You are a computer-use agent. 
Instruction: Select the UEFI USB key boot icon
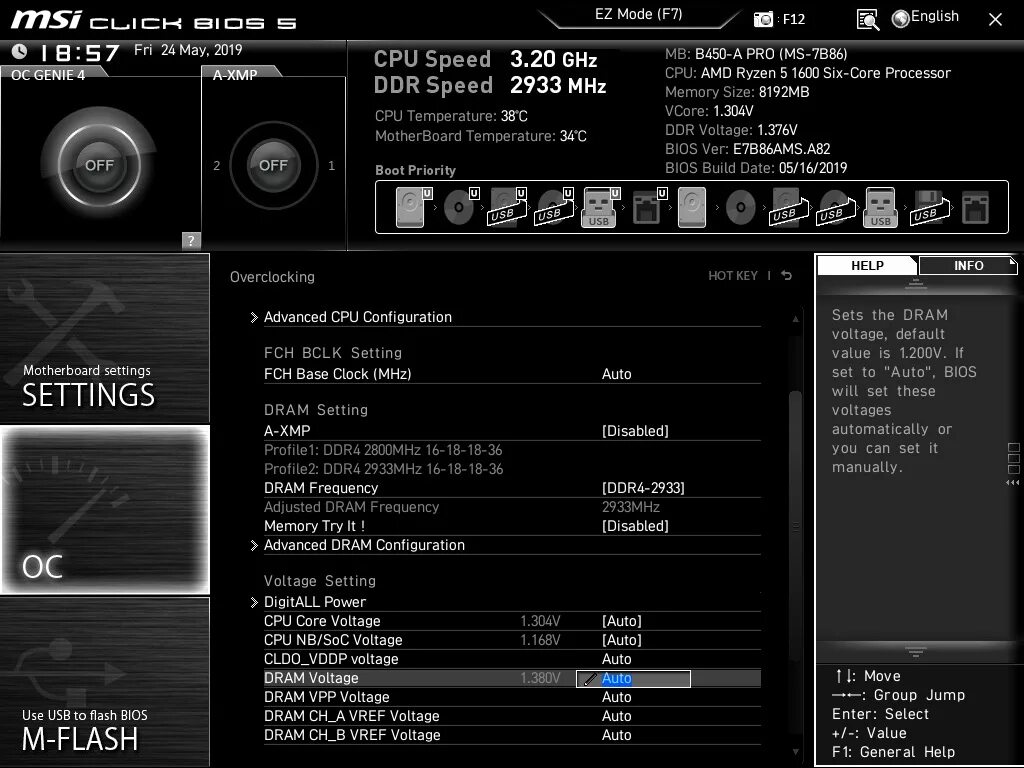(600, 207)
